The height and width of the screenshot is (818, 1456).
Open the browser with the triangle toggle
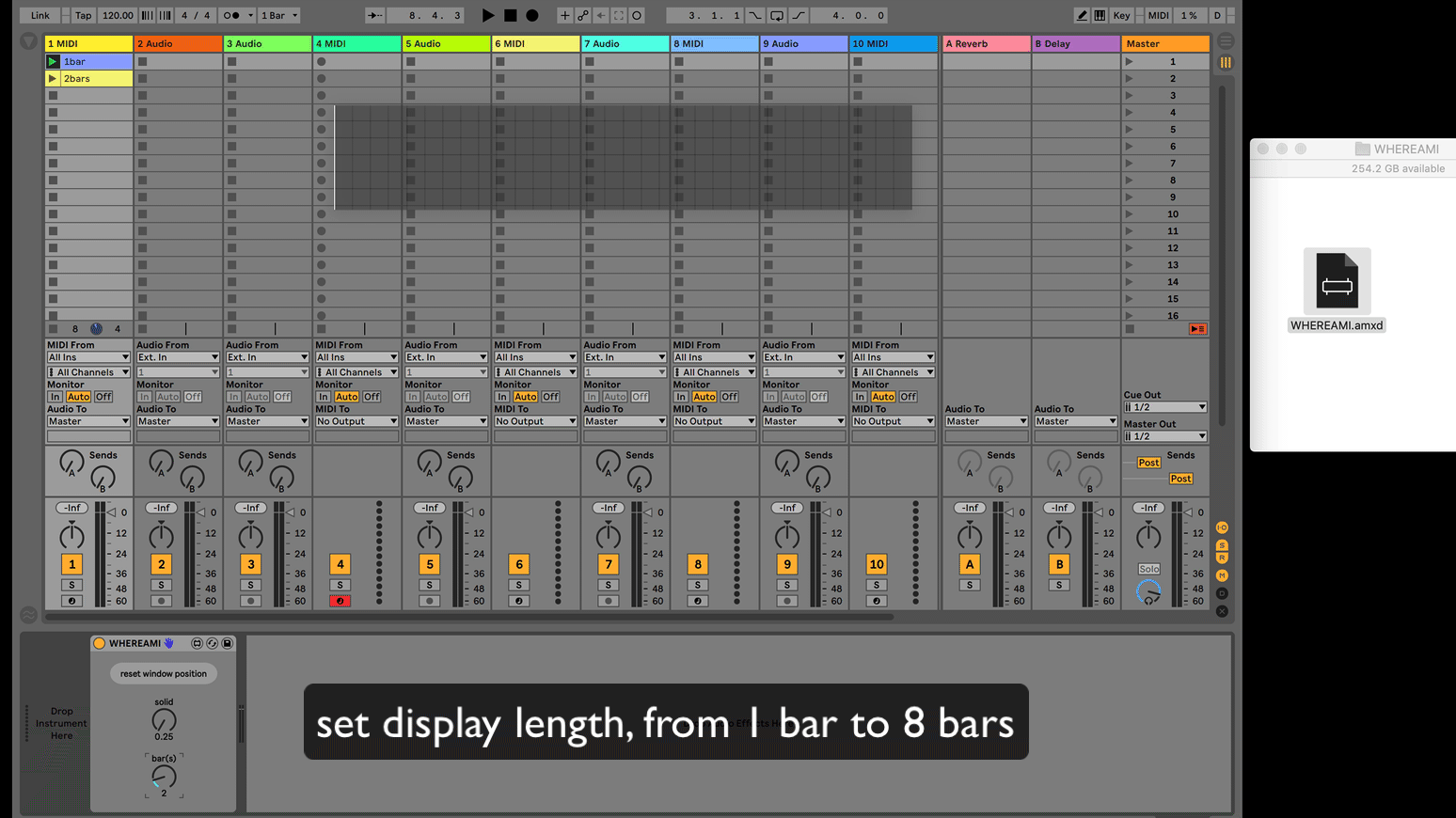(29, 41)
